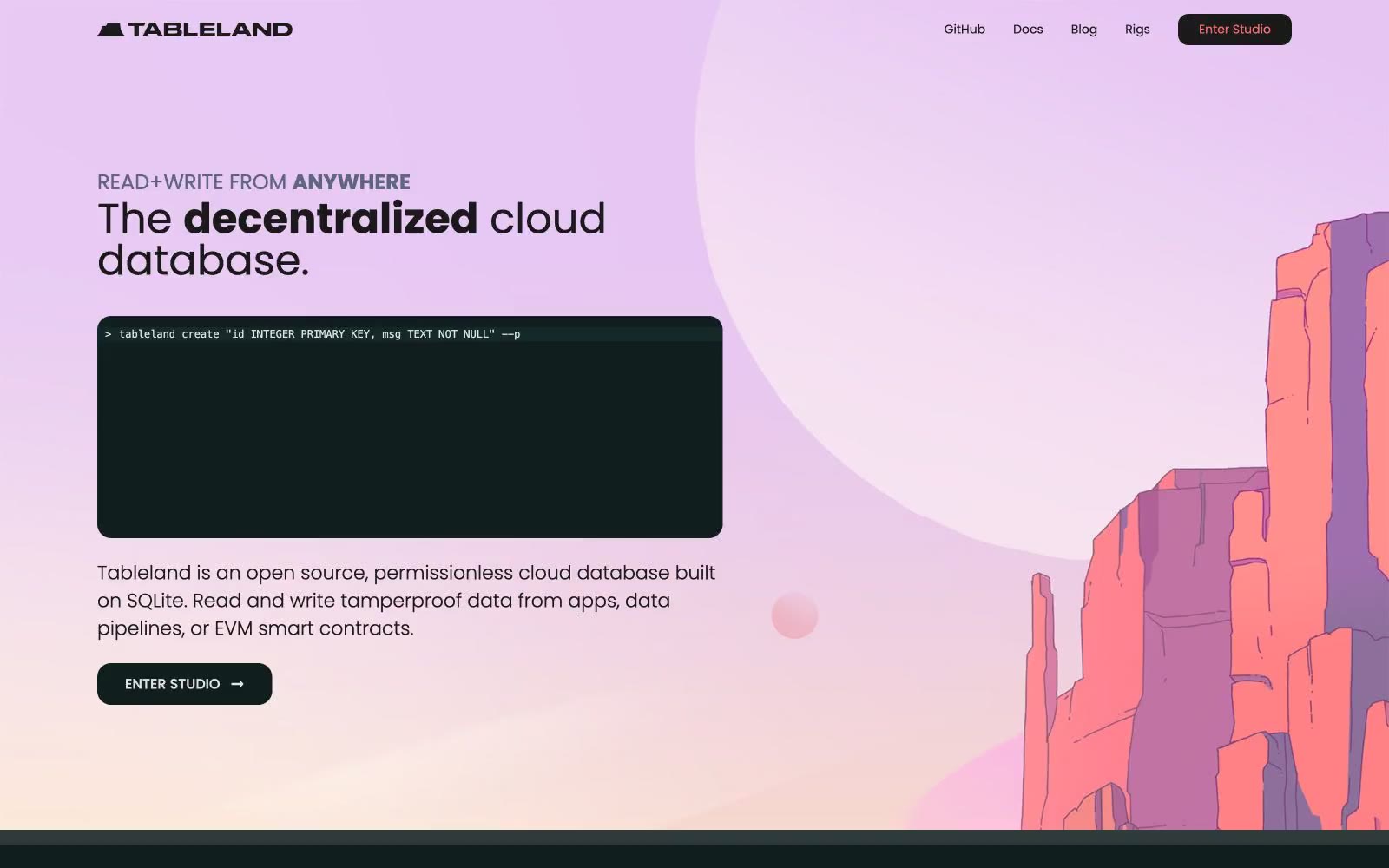Open the Docs navigation link
The width and height of the screenshot is (1389, 868).
(x=1028, y=30)
